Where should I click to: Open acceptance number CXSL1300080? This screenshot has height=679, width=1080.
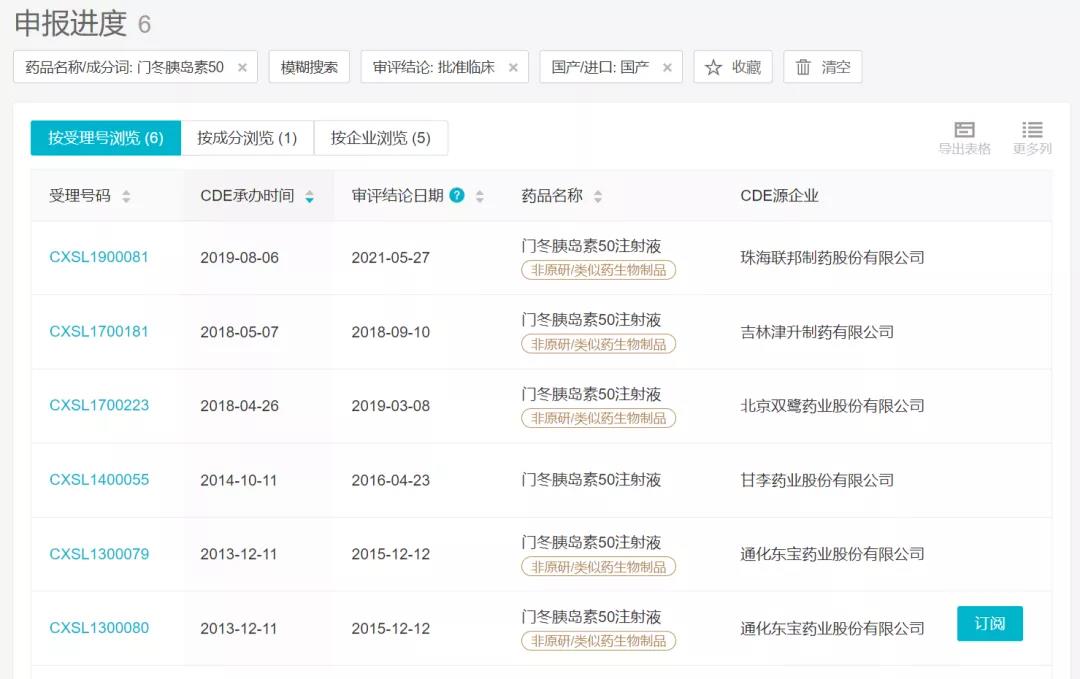click(99, 627)
